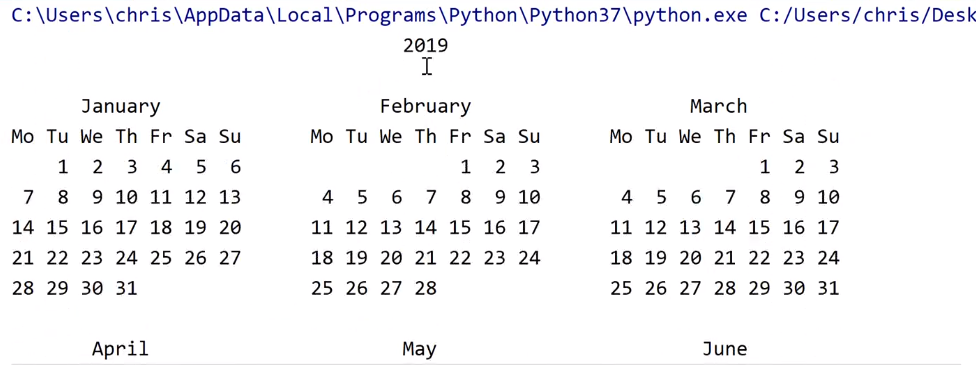Image resolution: width=976 pixels, height=365 pixels.
Task: Click day 8 in March
Action: pos(764,197)
